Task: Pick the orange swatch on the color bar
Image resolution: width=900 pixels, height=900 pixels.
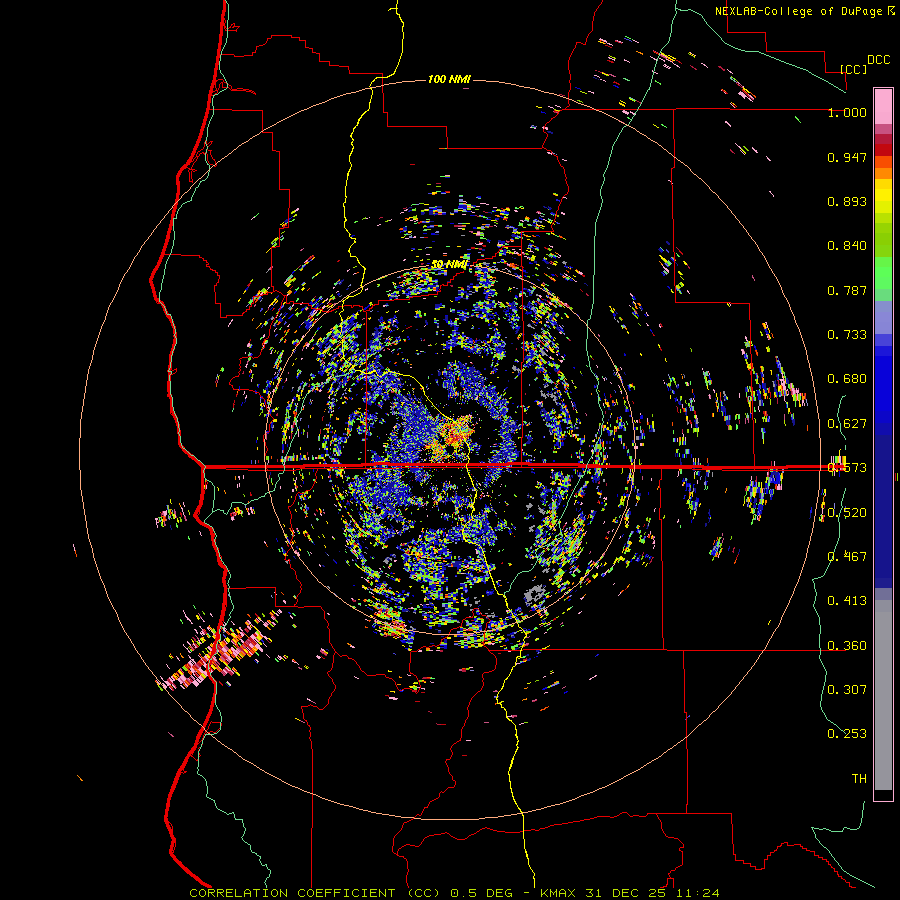Action: coord(883,173)
